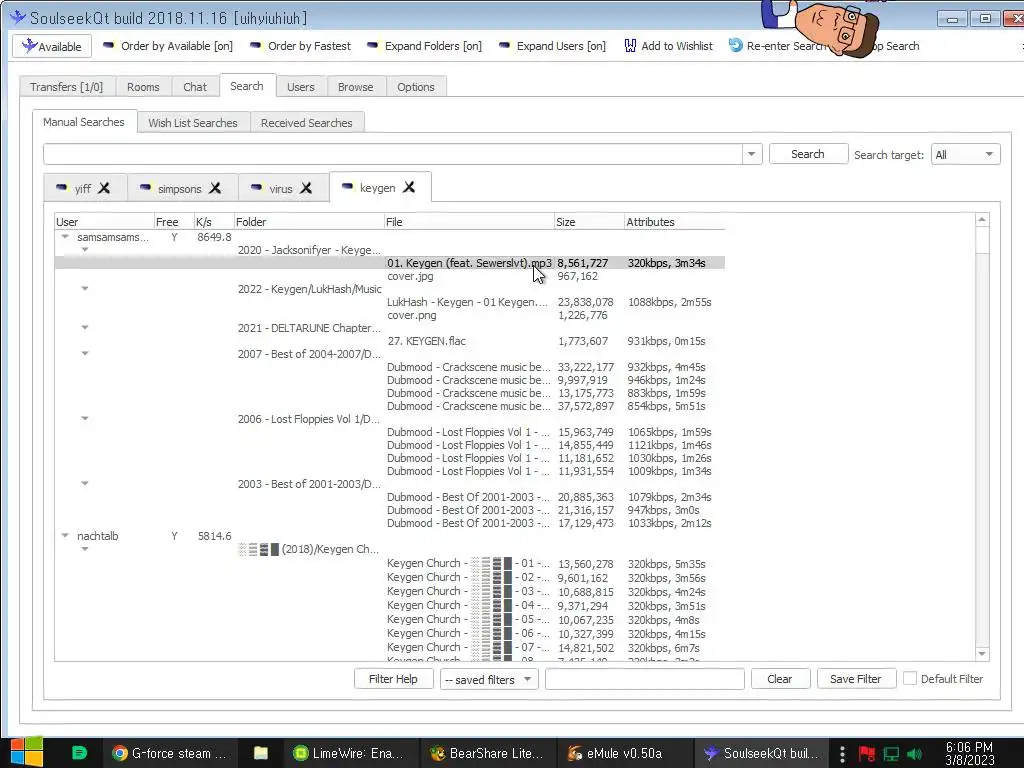Screen dimensions: 1024x768
Task: Click the Search button
Action: (x=808, y=154)
